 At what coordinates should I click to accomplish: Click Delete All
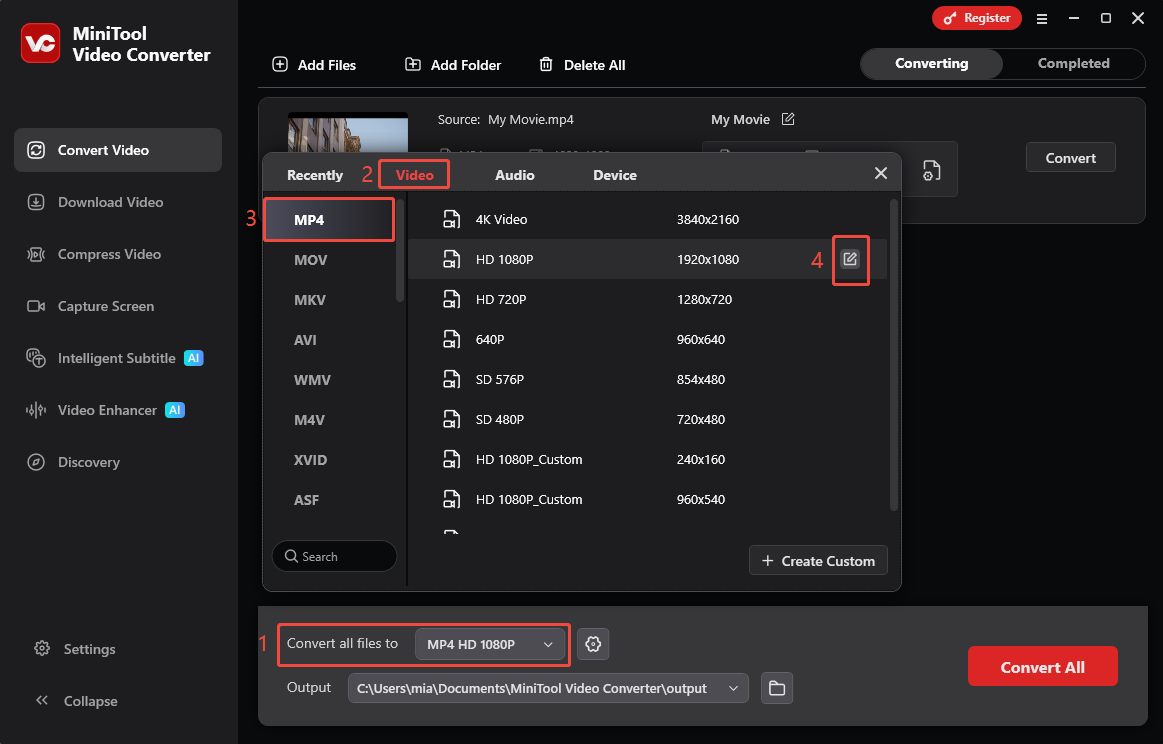click(x=582, y=65)
